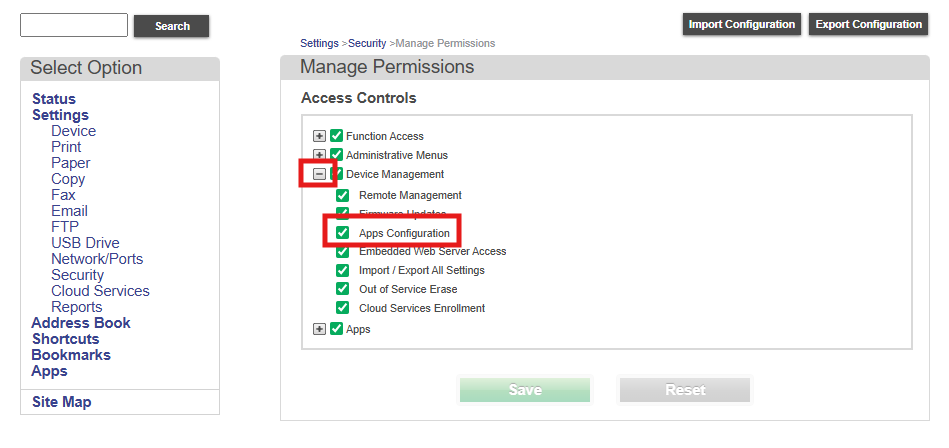Toggle Cloud Services Enrollment checkbox
Viewport: 949px width, 448px height.
pos(343,308)
